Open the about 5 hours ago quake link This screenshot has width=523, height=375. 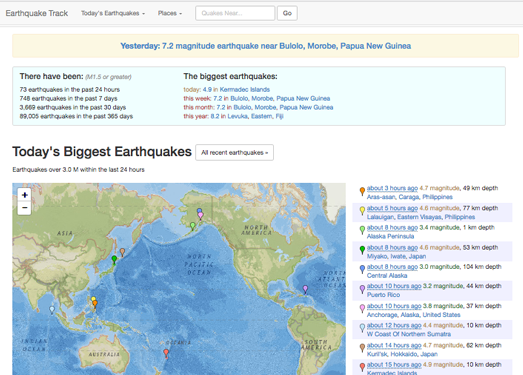pyautogui.click(x=392, y=208)
